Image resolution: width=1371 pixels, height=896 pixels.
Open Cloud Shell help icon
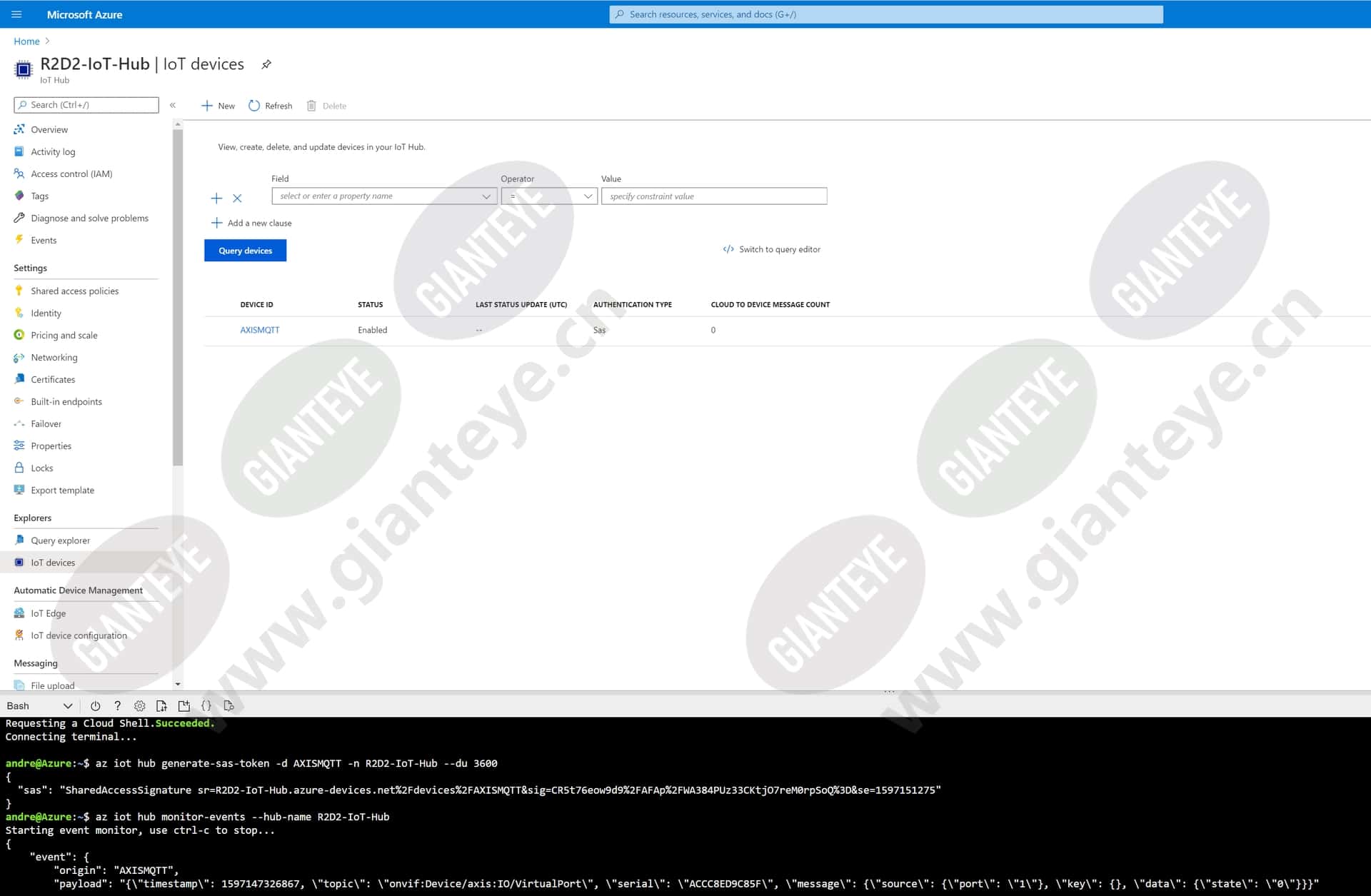pos(118,706)
